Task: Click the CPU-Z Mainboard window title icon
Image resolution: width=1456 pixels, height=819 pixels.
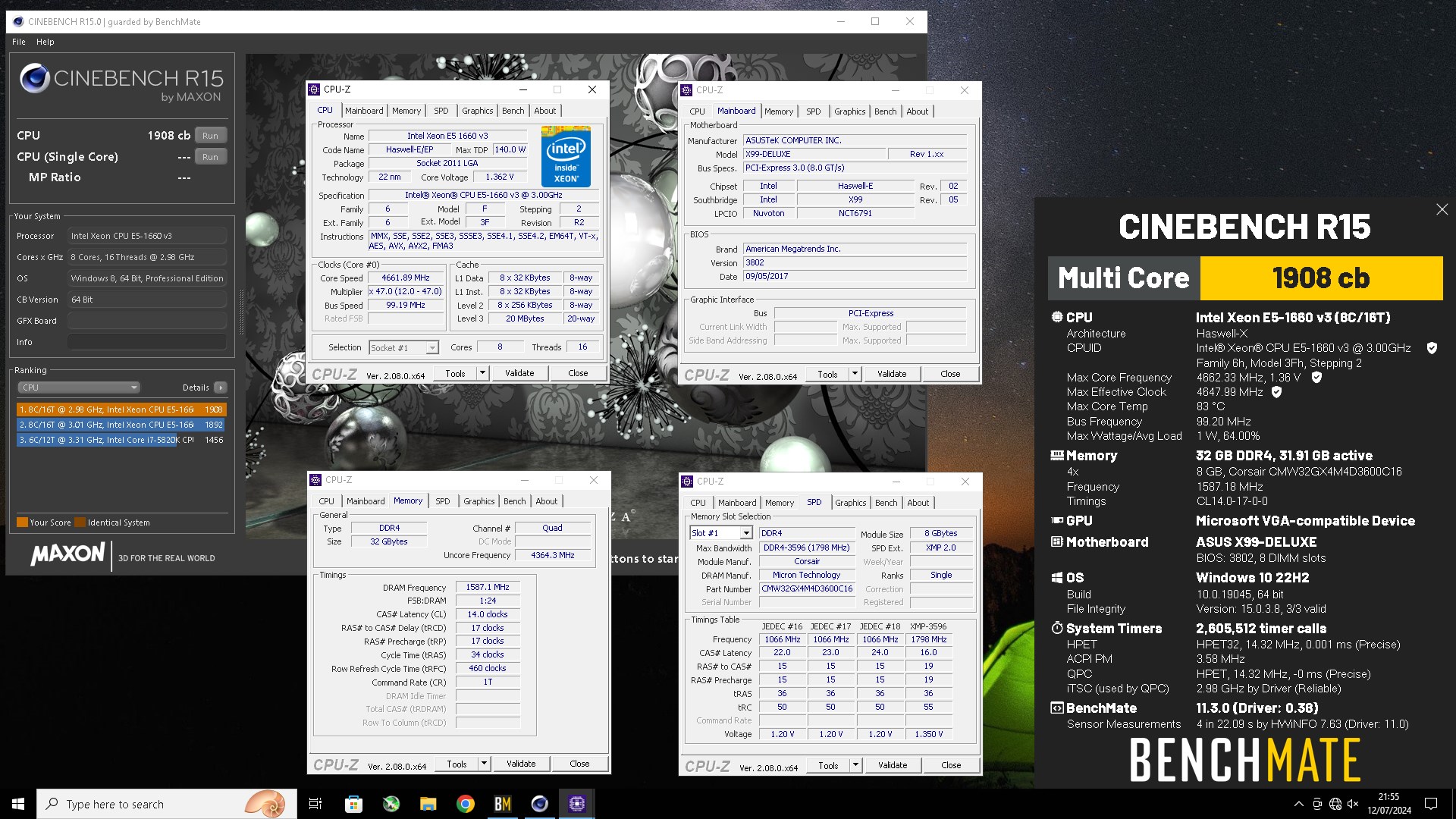Action: [686, 90]
